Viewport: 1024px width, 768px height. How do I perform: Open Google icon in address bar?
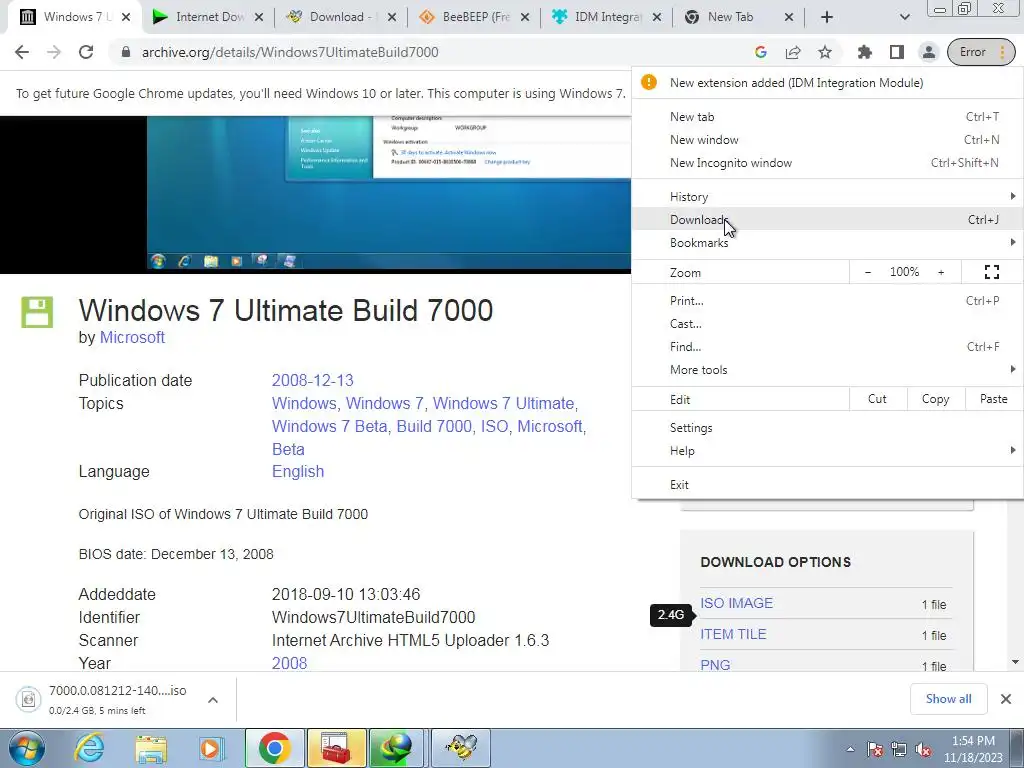pos(761,52)
